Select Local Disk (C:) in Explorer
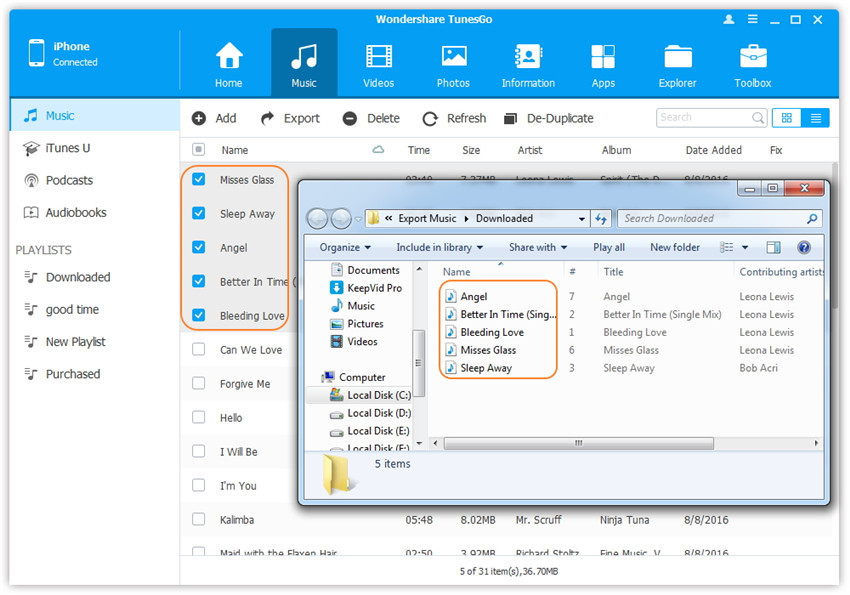 click(x=370, y=395)
